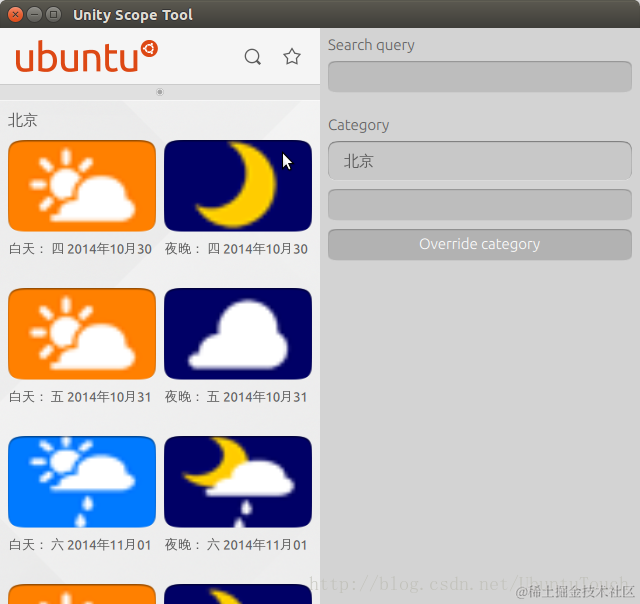The width and height of the screenshot is (640, 604).
Task: Click the Override category button
Action: 480,244
